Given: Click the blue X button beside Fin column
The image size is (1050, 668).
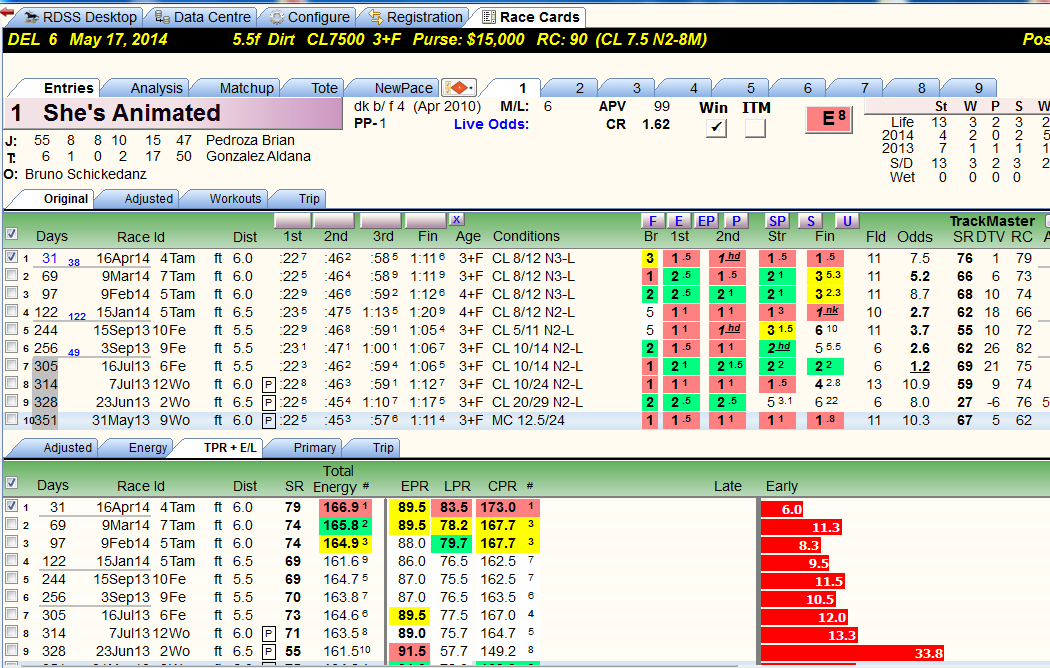Looking at the screenshot, I should click(456, 220).
